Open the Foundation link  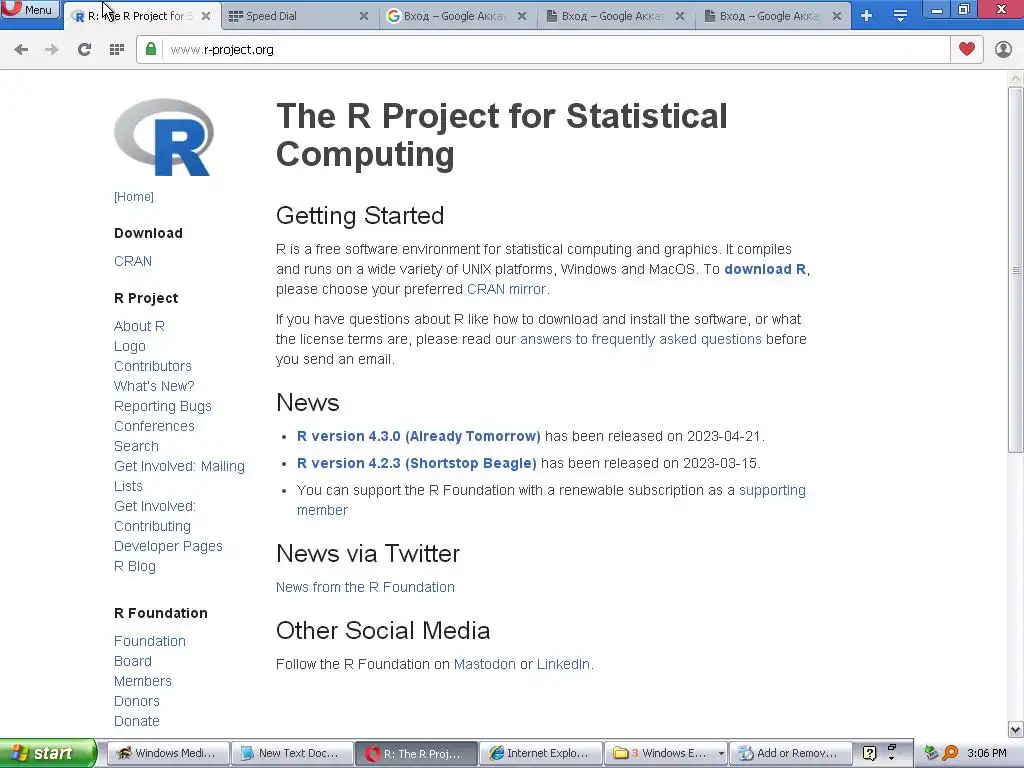(x=150, y=641)
